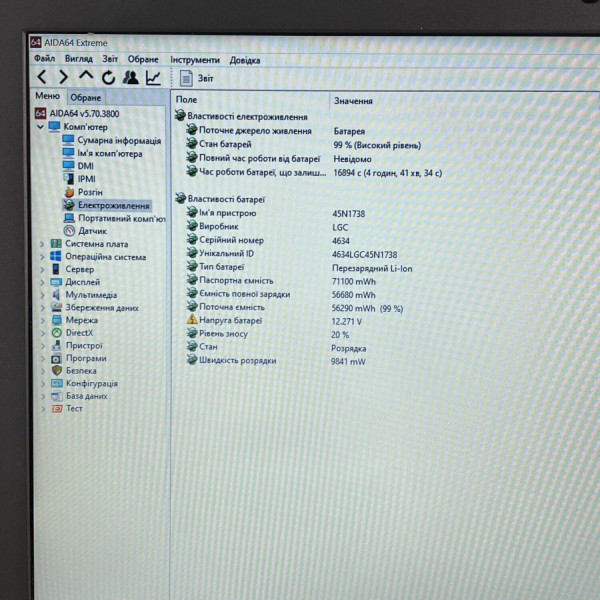
Task: Select Сумарна інформація in the tree
Action: coord(112,140)
